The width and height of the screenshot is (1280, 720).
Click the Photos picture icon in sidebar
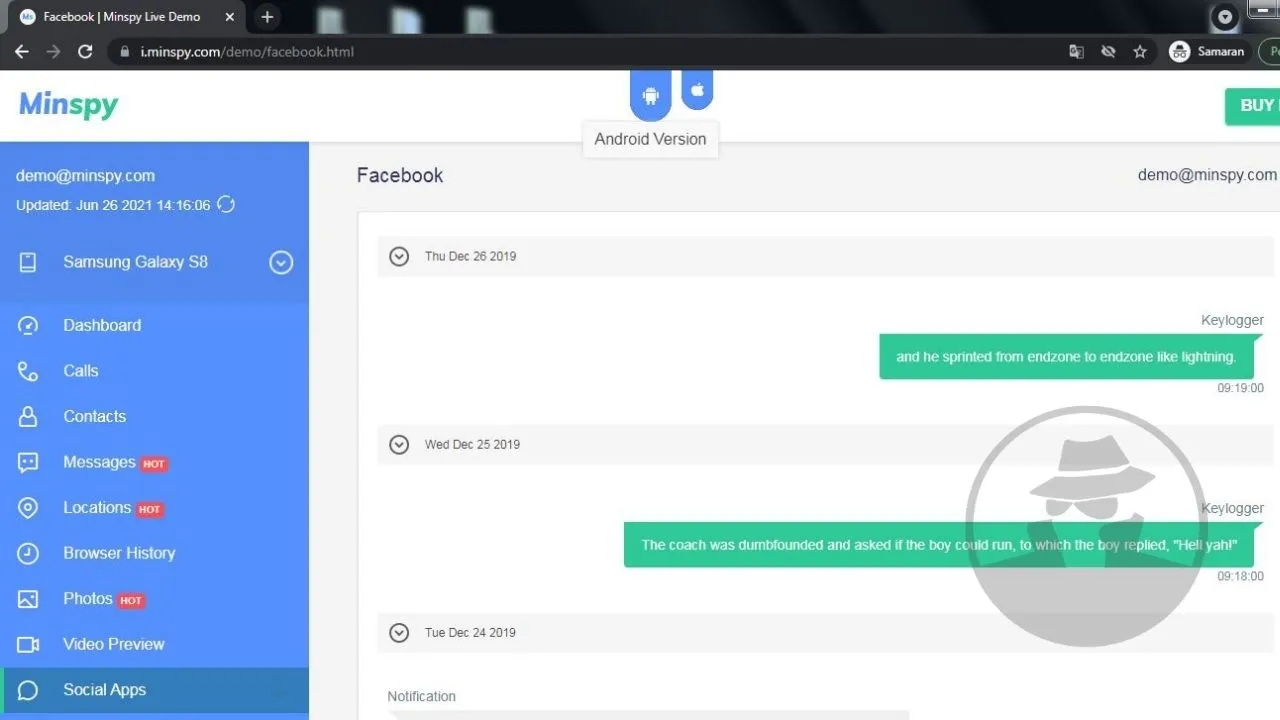[x=28, y=599]
